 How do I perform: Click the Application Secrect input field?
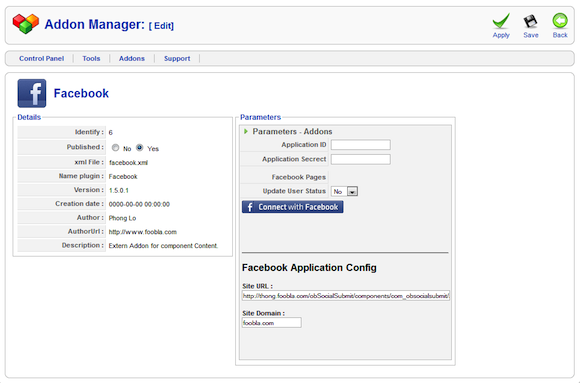click(361, 159)
